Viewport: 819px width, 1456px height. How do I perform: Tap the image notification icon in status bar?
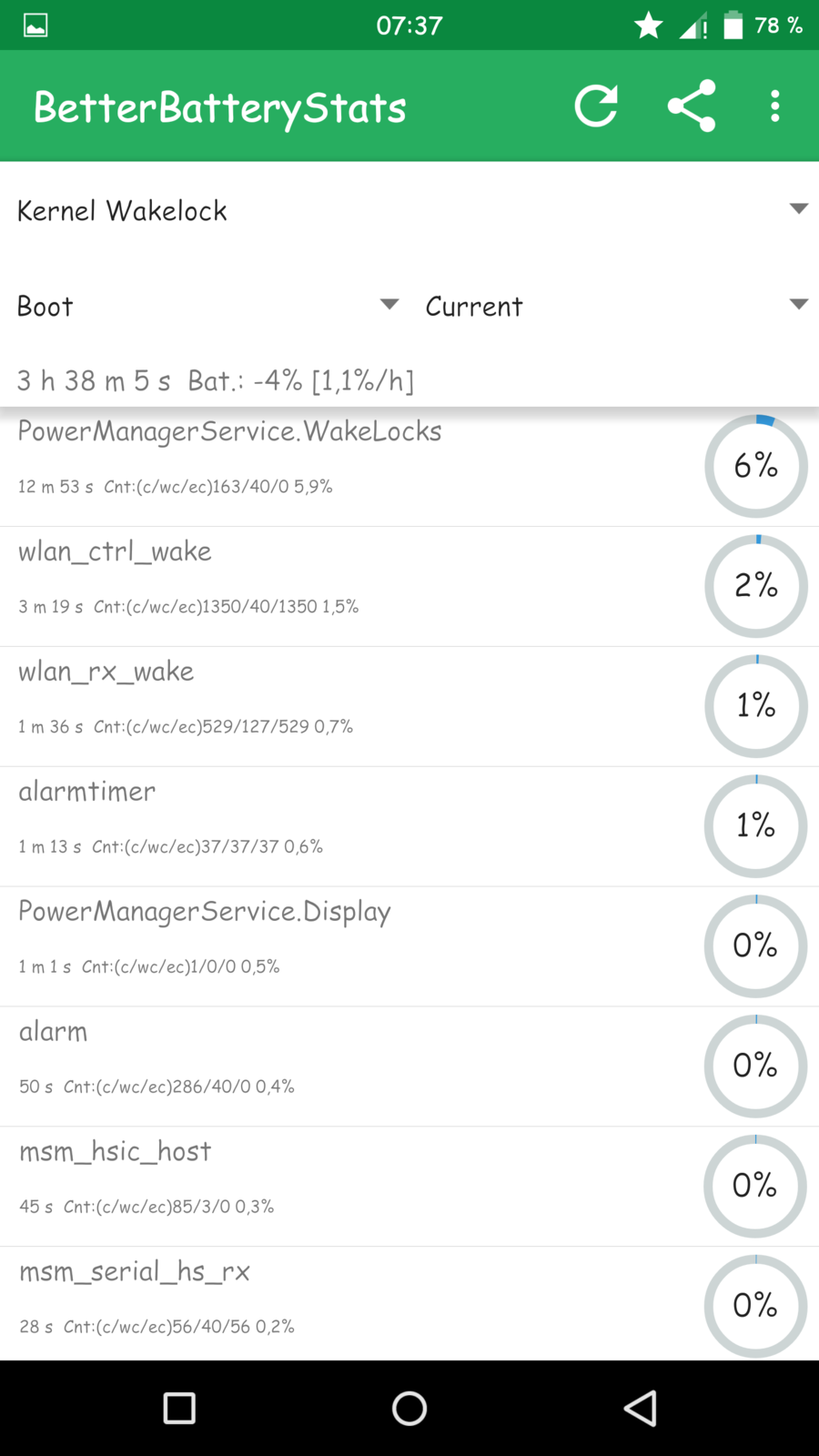[35, 25]
